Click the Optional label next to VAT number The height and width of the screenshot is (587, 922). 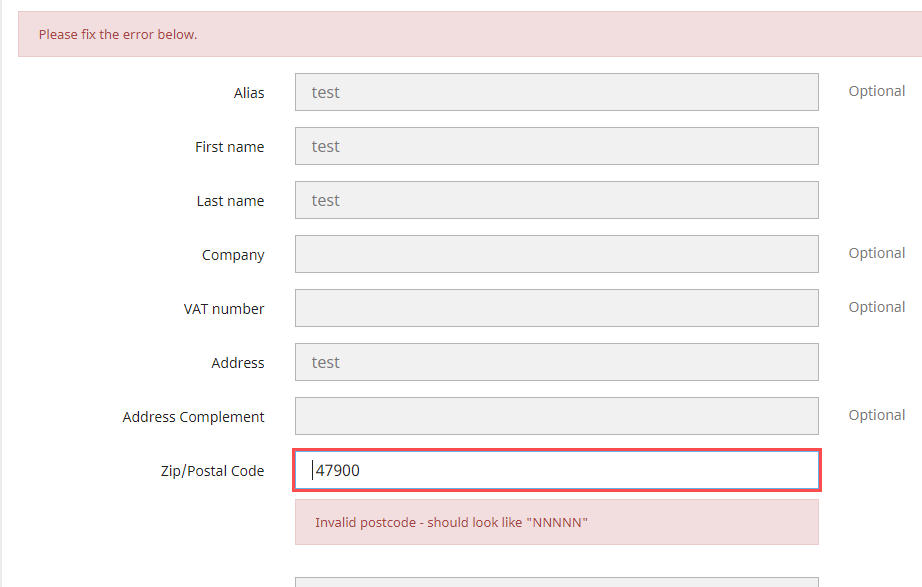[877, 306]
